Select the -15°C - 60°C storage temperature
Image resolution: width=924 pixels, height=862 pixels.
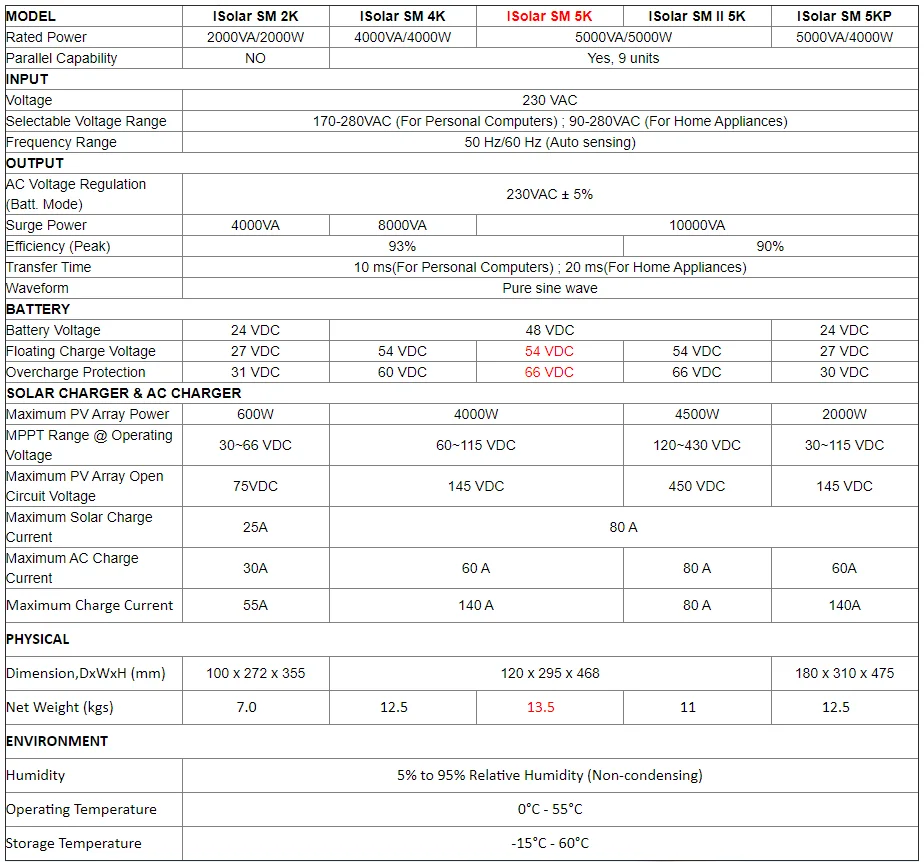click(549, 844)
